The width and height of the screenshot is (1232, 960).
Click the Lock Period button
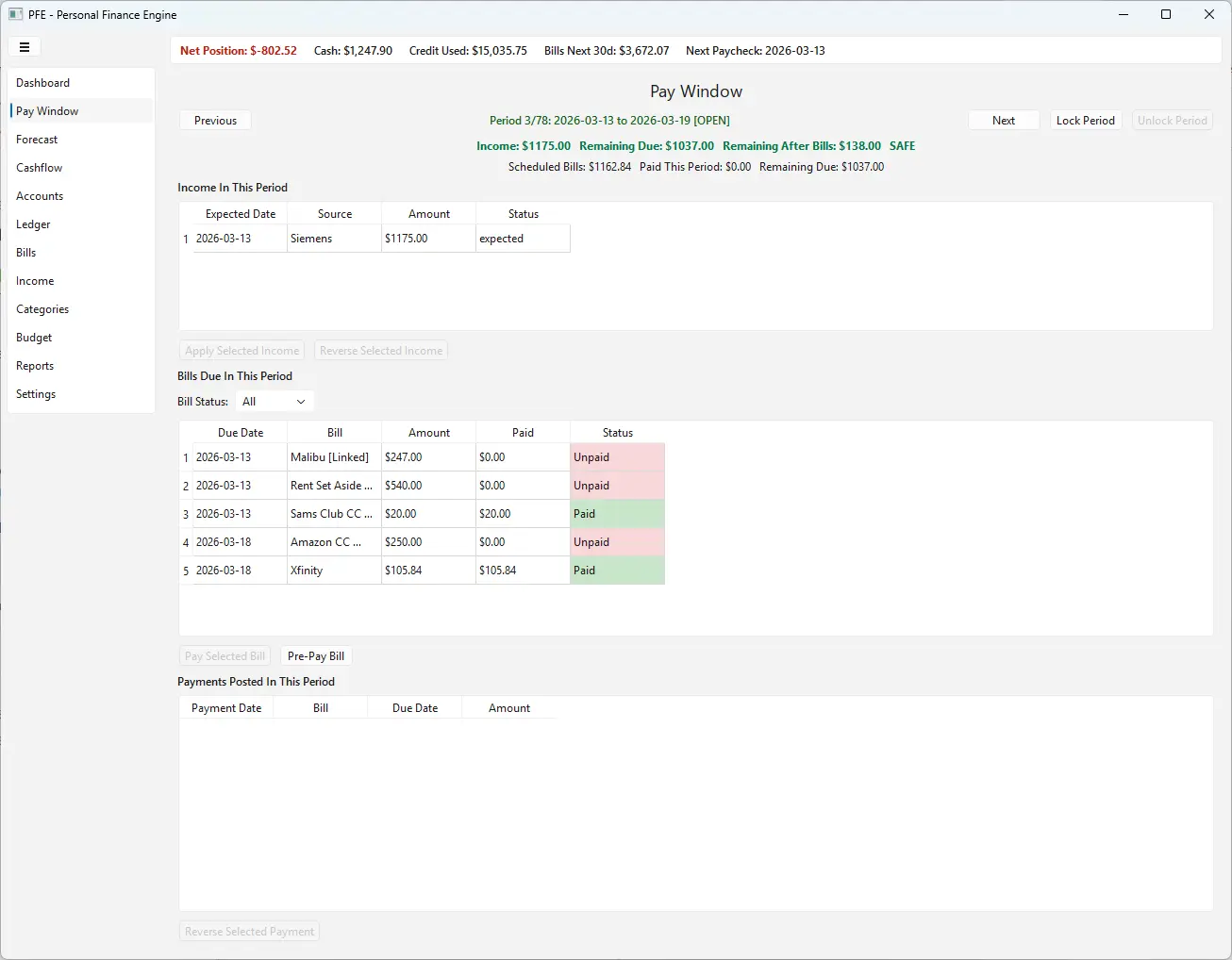pyautogui.click(x=1086, y=121)
